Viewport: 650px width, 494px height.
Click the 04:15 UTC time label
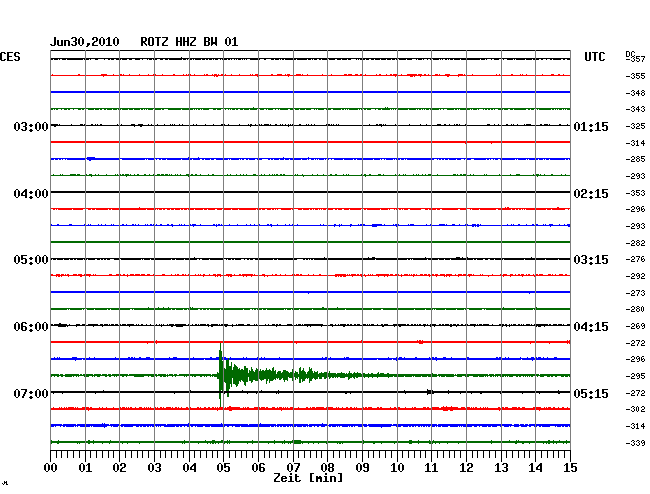point(591,327)
